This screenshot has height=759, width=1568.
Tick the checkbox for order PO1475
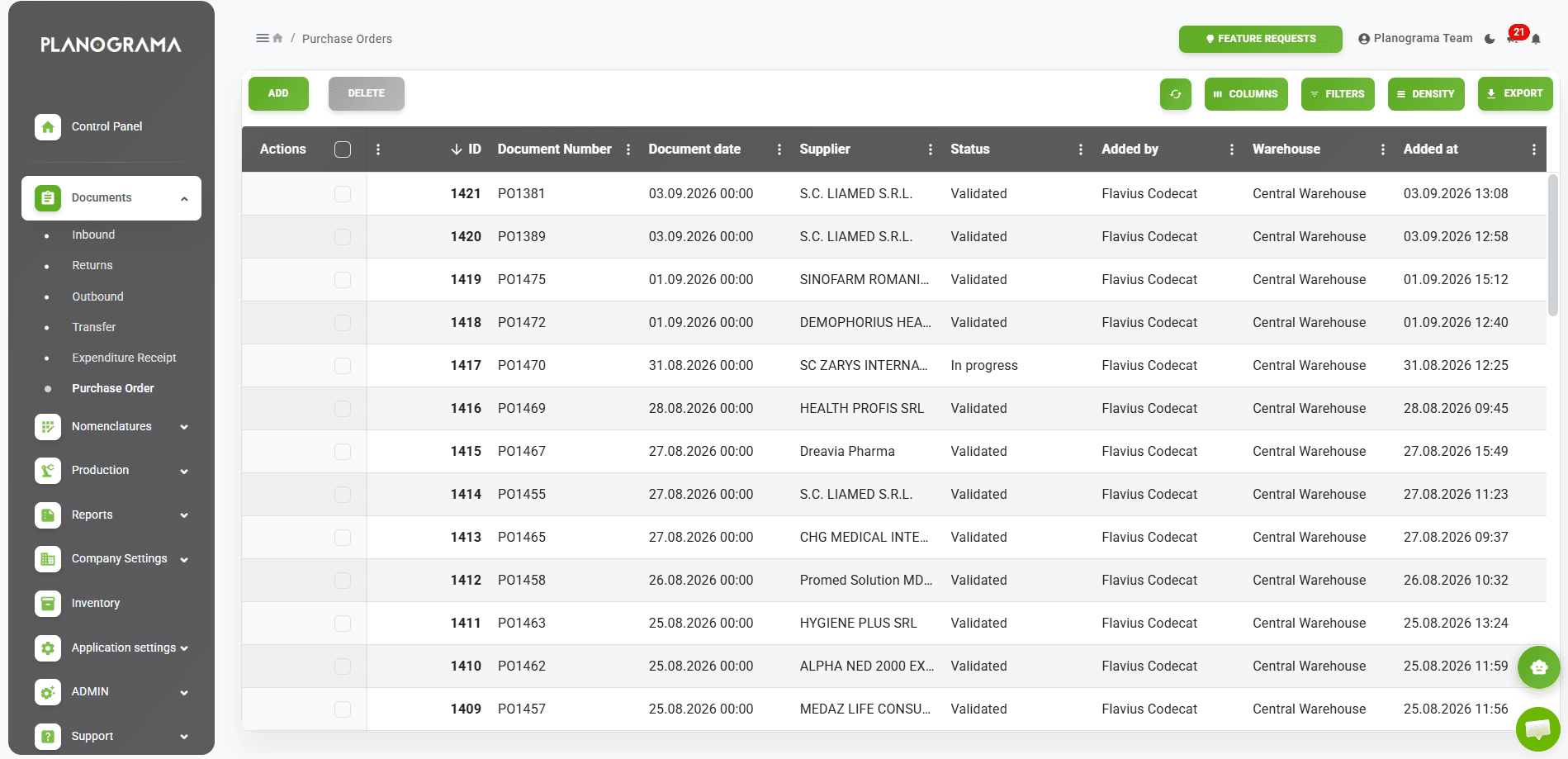point(343,280)
